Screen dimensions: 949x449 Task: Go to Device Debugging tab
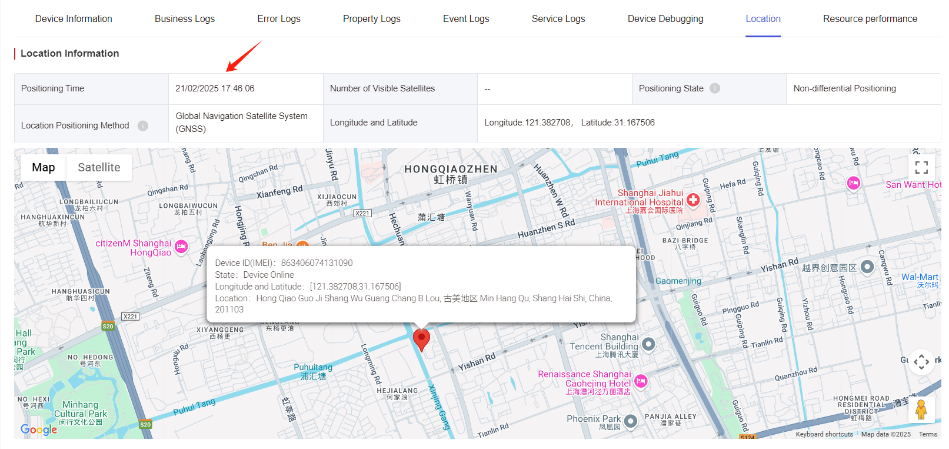(665, 19)
